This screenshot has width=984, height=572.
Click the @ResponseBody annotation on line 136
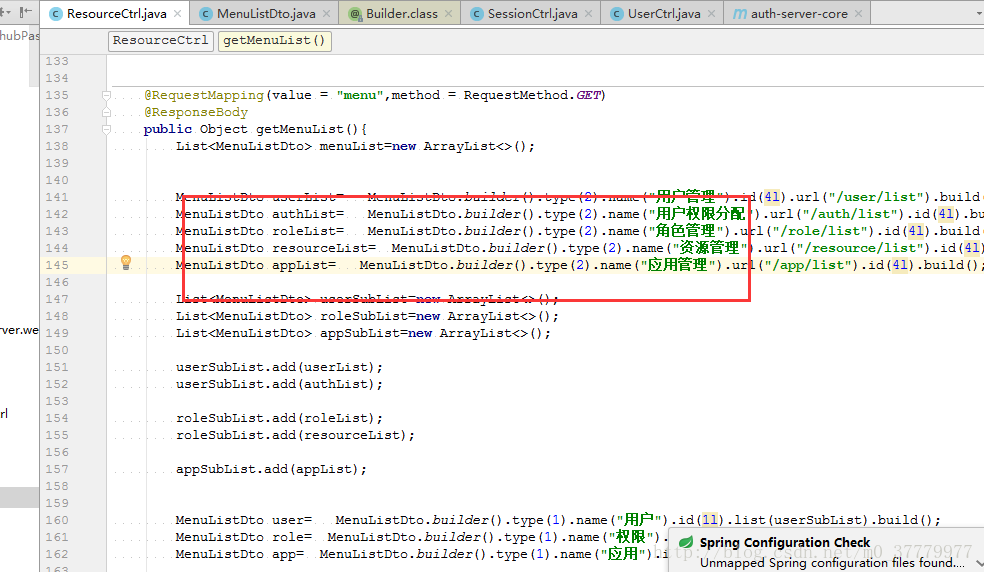point(196,112)
